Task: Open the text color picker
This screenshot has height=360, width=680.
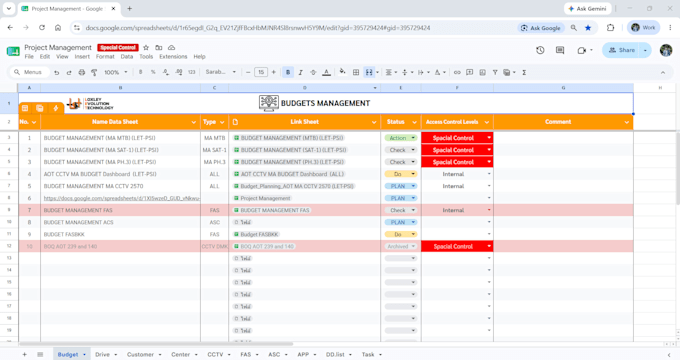Action: 327,72
